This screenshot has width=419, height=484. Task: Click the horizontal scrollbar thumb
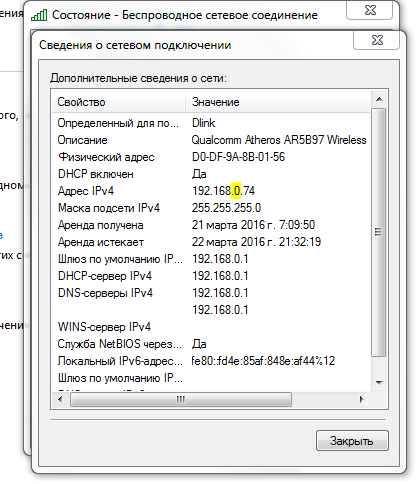click(x=181, y=399)
